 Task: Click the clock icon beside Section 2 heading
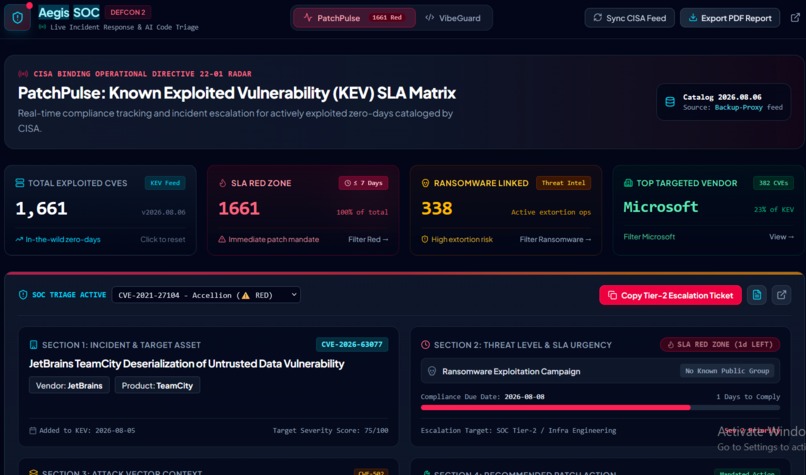(425, 345)
